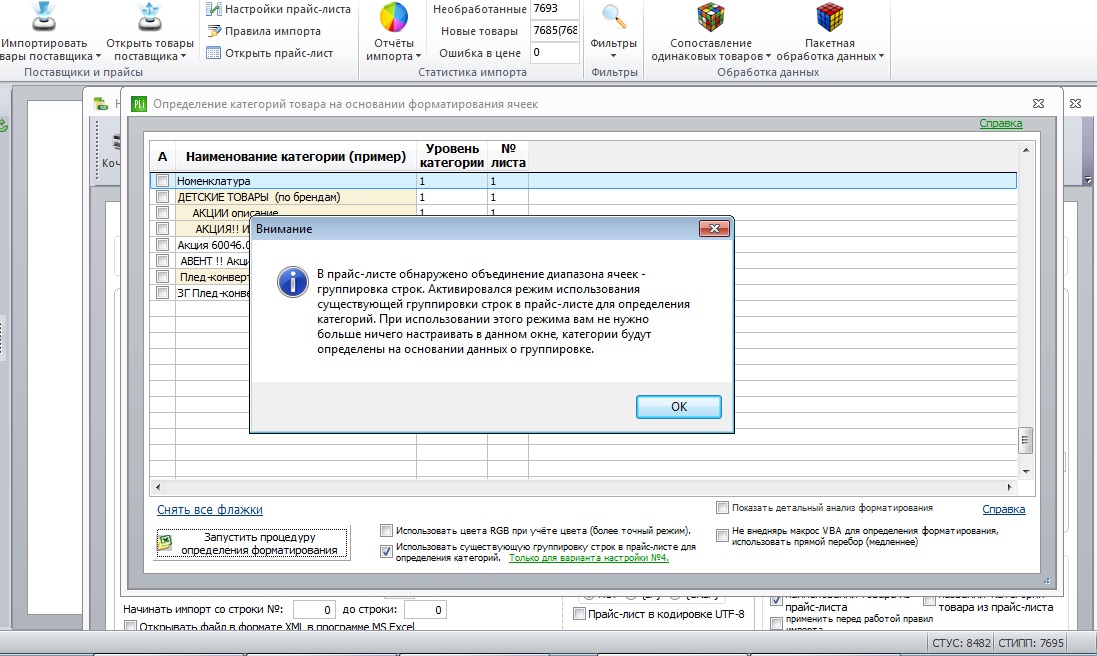
Task: Check the ДЕТСКИЕ ТОВАРЫ row checkbox
Action: pyautogui.click(x=162, y=197)
